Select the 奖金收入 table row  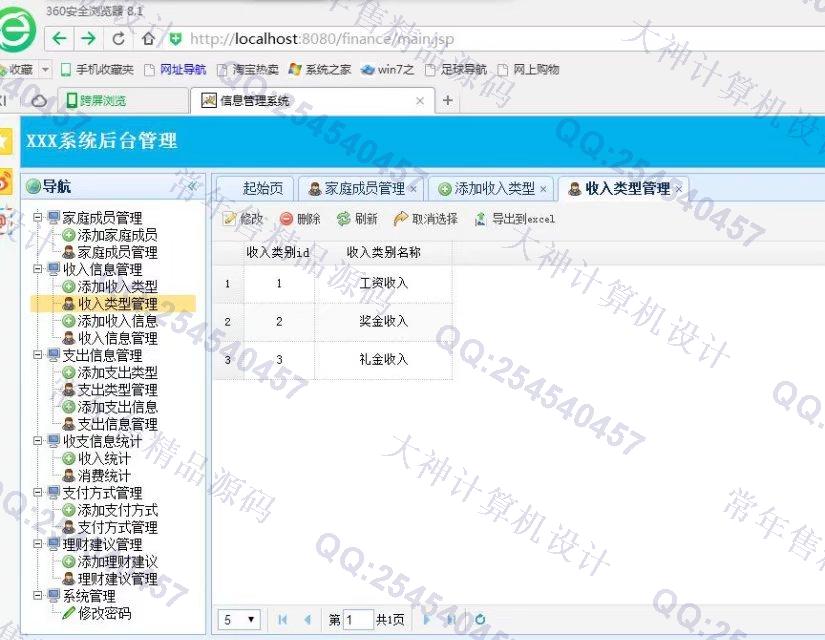[333, 322]
